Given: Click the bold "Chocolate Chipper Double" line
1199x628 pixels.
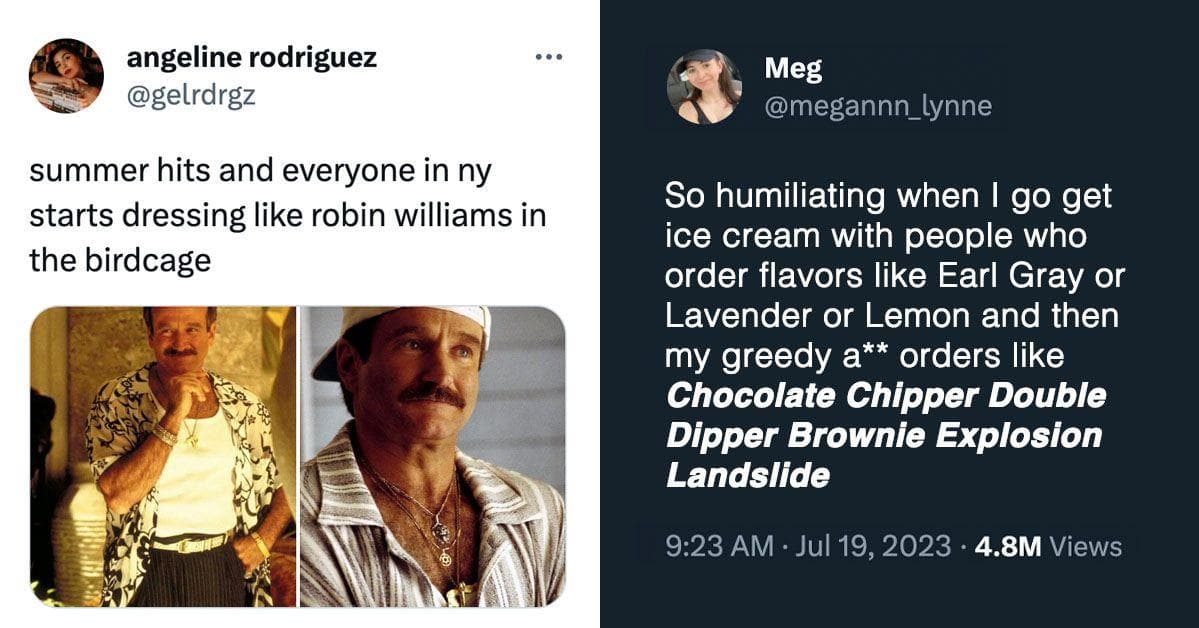Looking at the screenshot, I should click(x=886, y=395).
